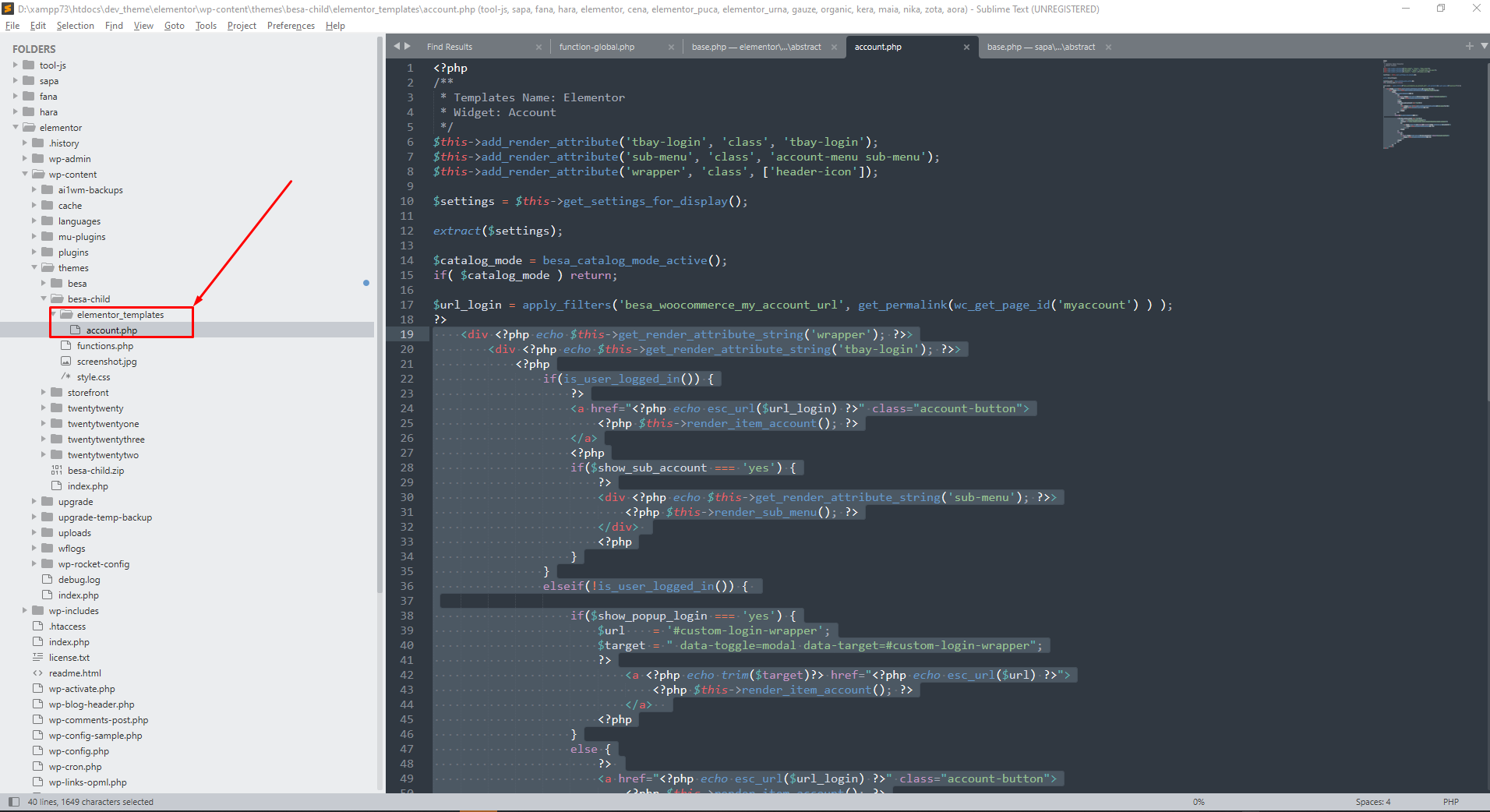The image size is (1490, 812).
Task: Click the Sublime Text app icon in the title bar
Action: (x=8, y=9)
